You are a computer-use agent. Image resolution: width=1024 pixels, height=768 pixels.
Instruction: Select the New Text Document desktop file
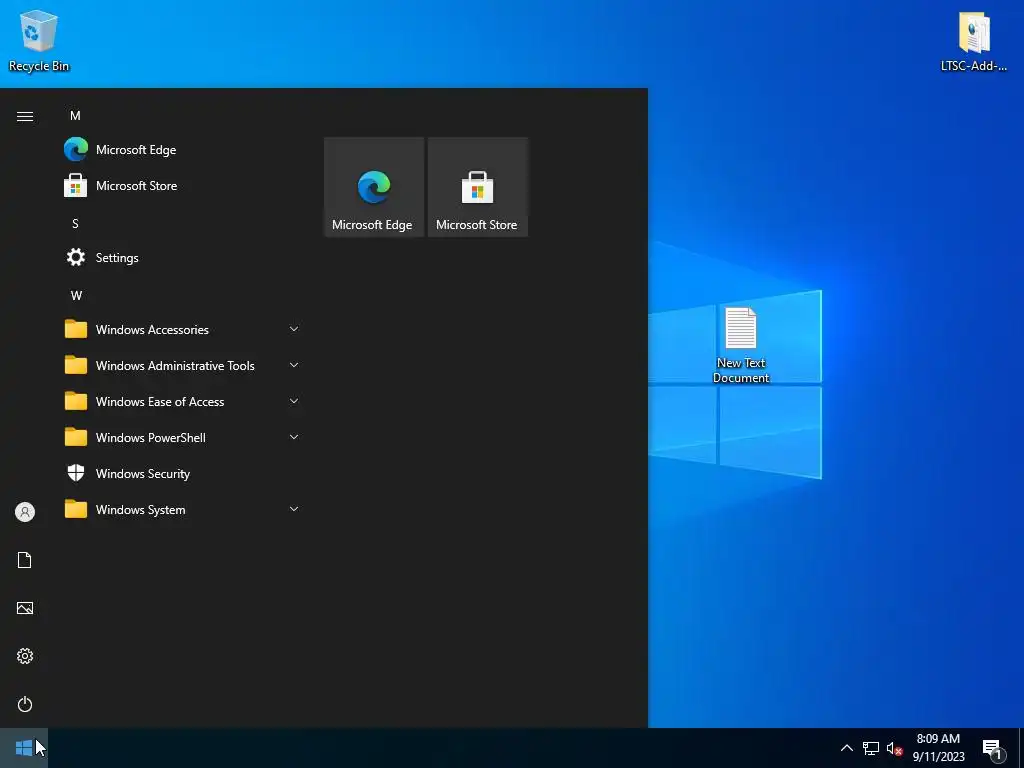point(741,345)
